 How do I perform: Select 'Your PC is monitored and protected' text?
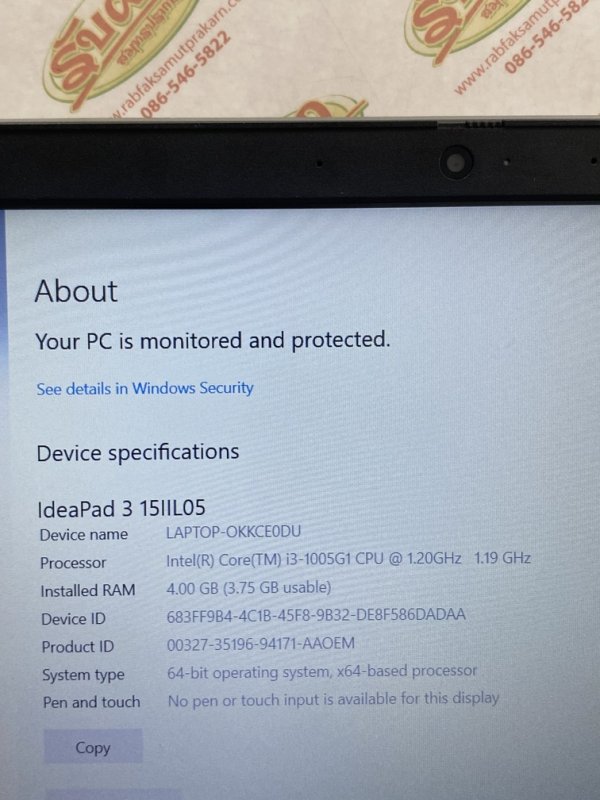coord(213,340)
